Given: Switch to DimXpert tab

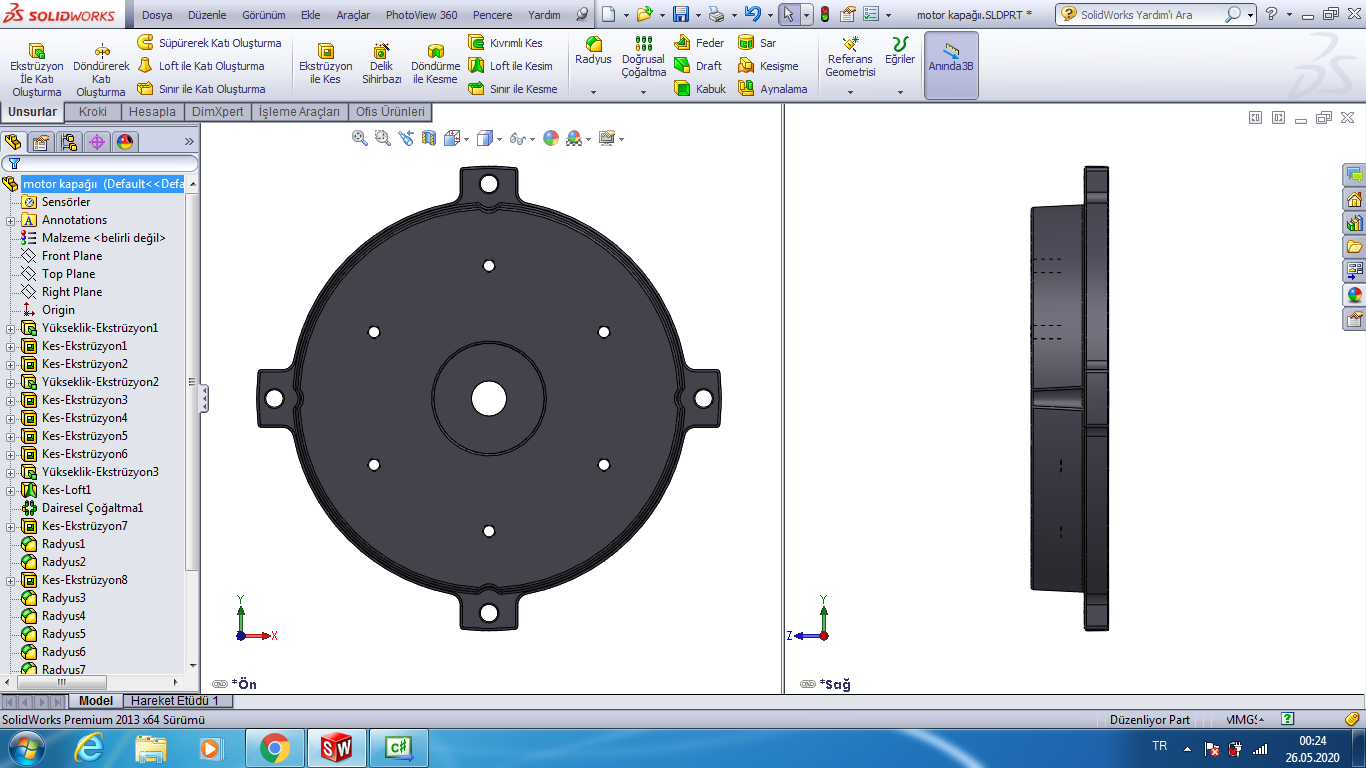Looking at the screenshot, I should point(217,112).
